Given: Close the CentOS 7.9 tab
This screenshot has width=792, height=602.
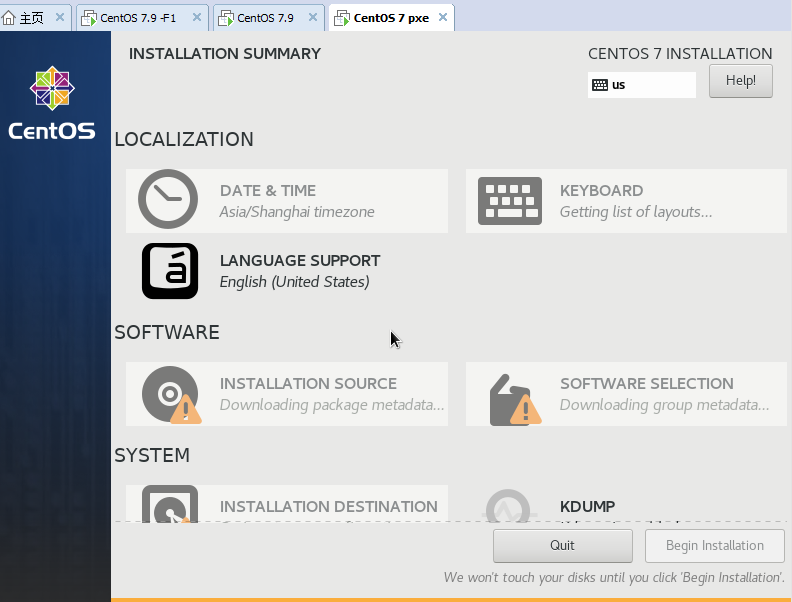Looking at the screenshot, I should pyautogui.click(x=313, y=18).
